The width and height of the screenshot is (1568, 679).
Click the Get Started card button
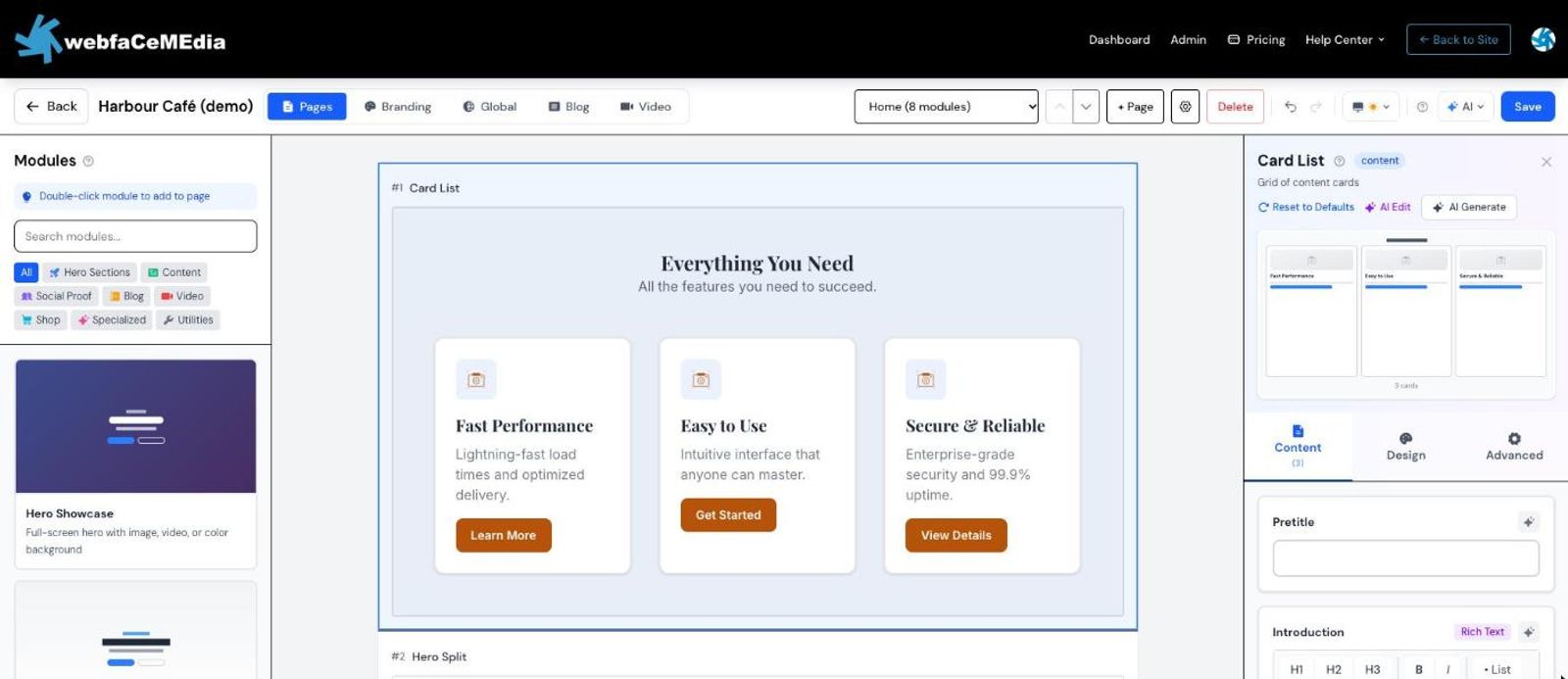(x=728, y=515)
